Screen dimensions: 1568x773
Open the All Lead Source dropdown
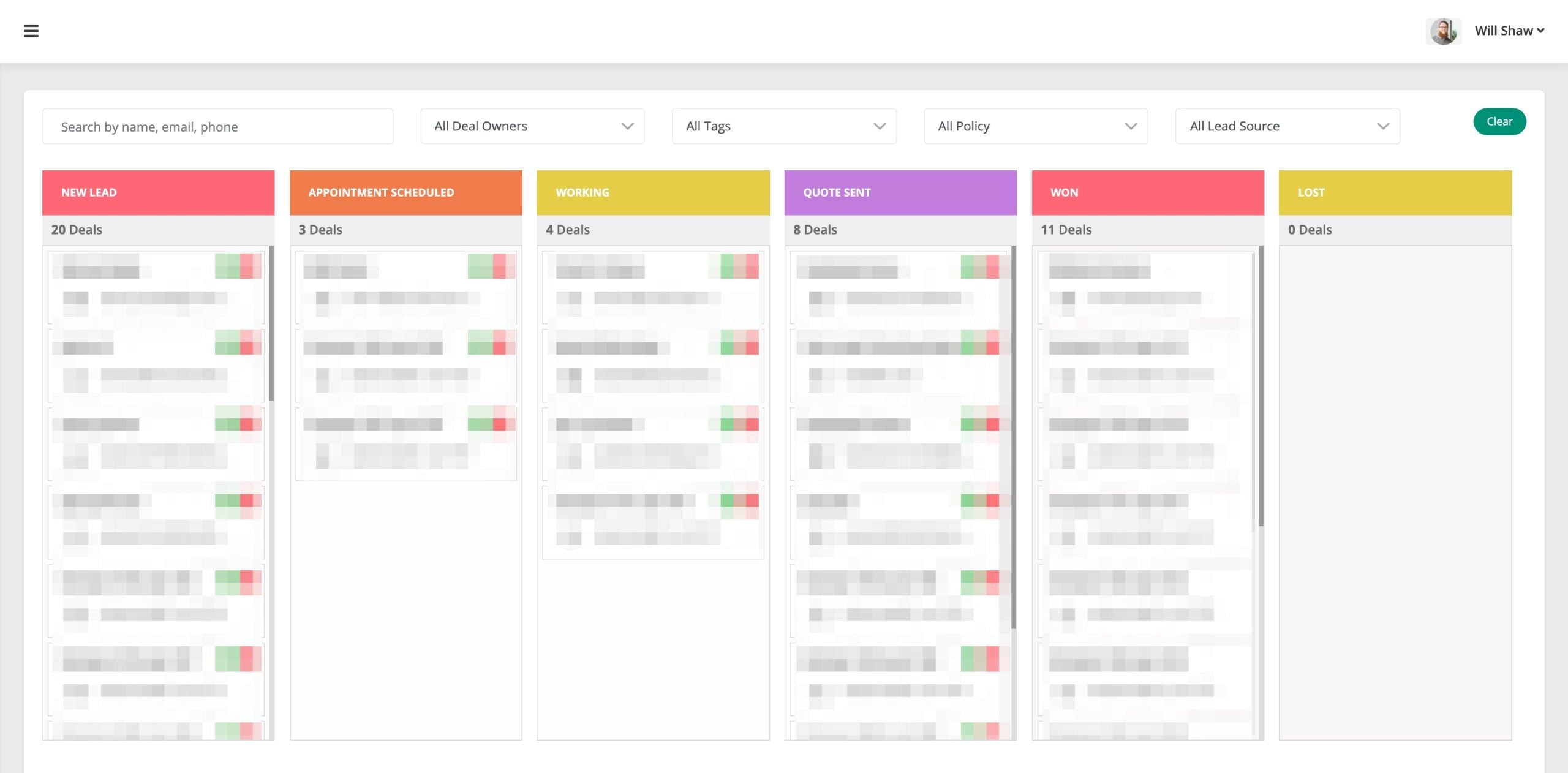point(1287,126)
